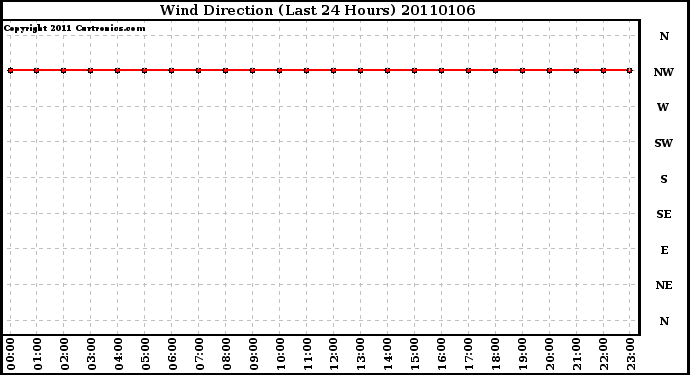Click the 18:00 time axis label

tap(496, 354)
